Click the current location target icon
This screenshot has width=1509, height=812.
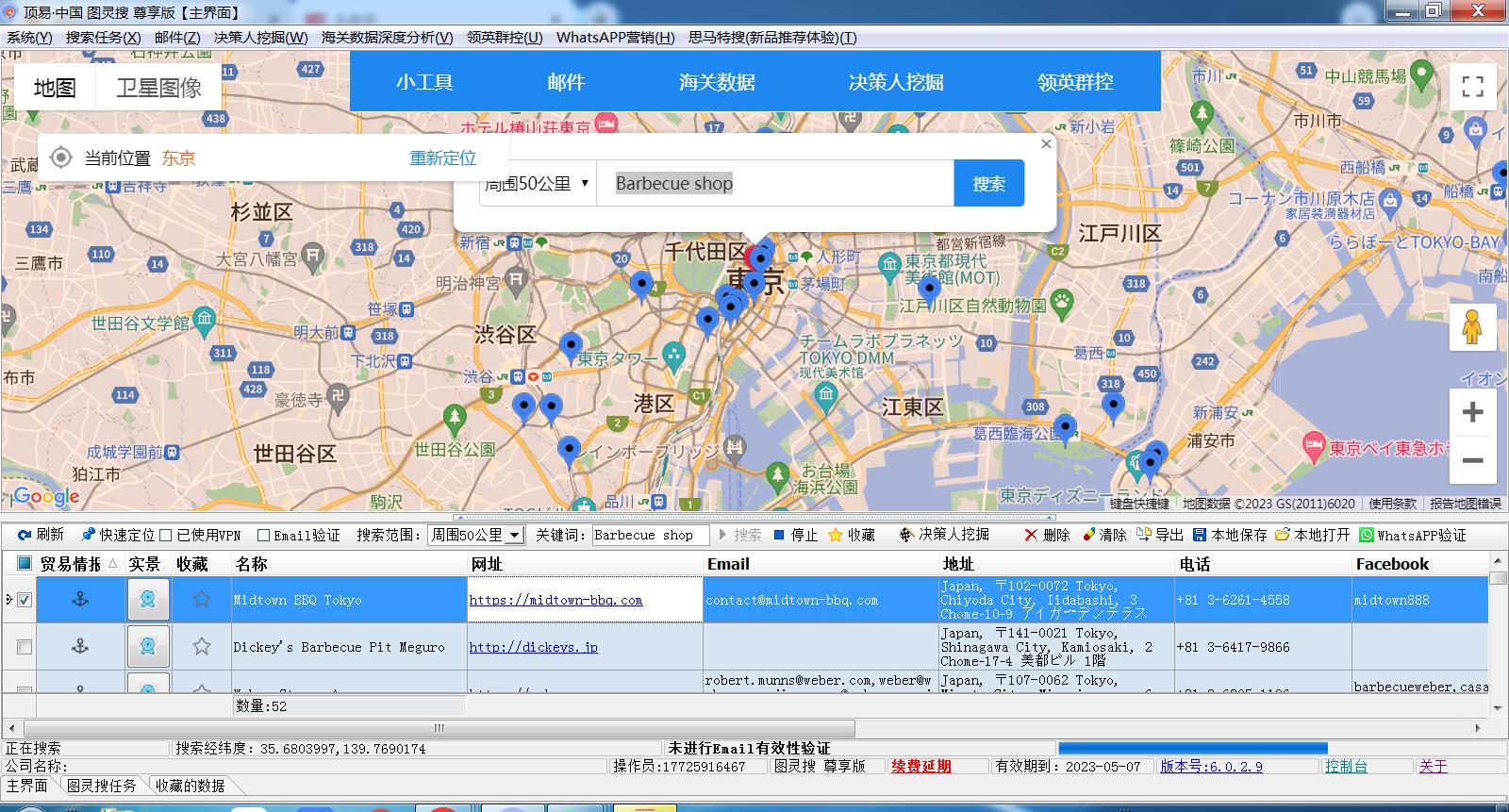coord(60,157)
